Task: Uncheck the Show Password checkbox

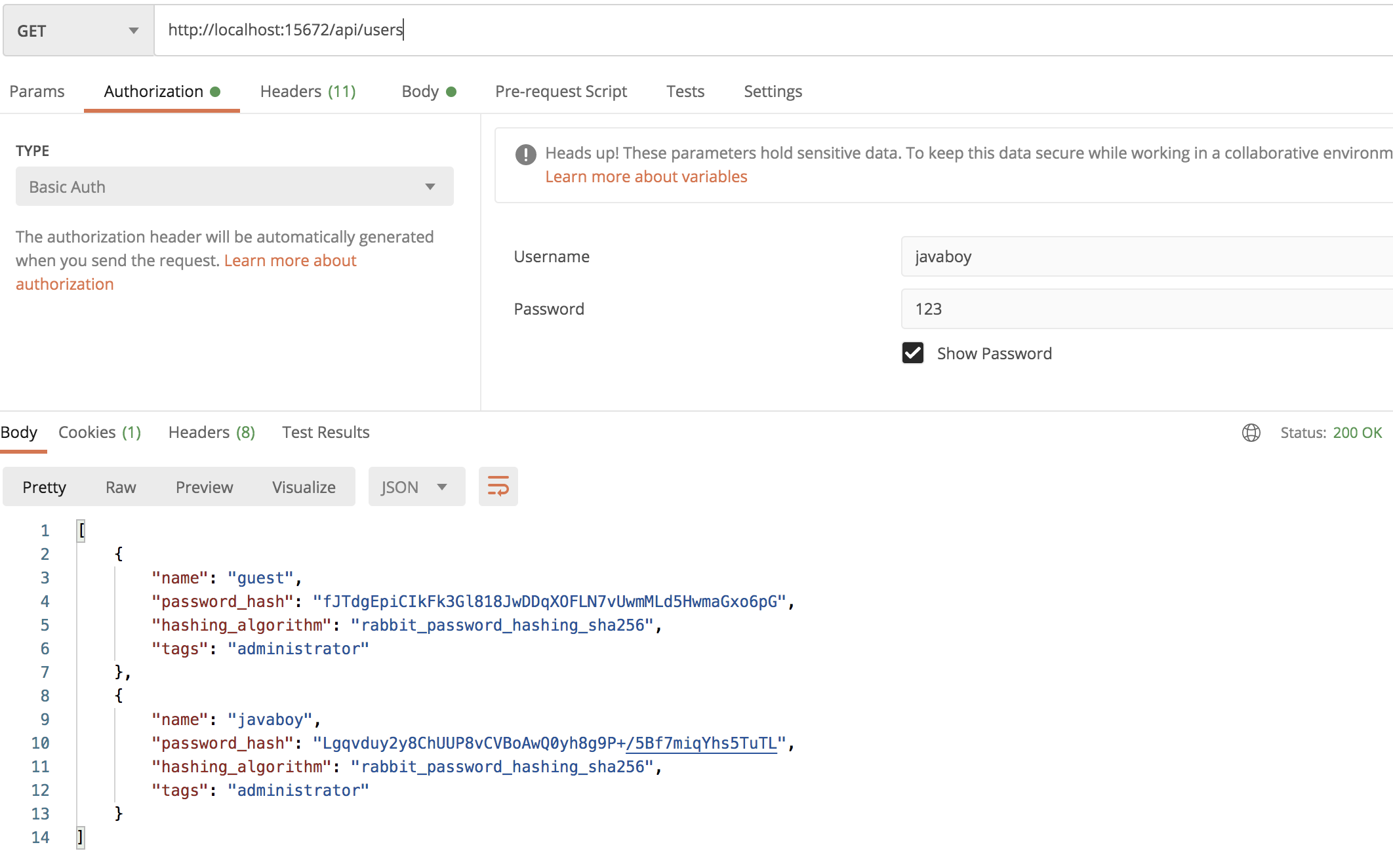Action: pos(912,353)
